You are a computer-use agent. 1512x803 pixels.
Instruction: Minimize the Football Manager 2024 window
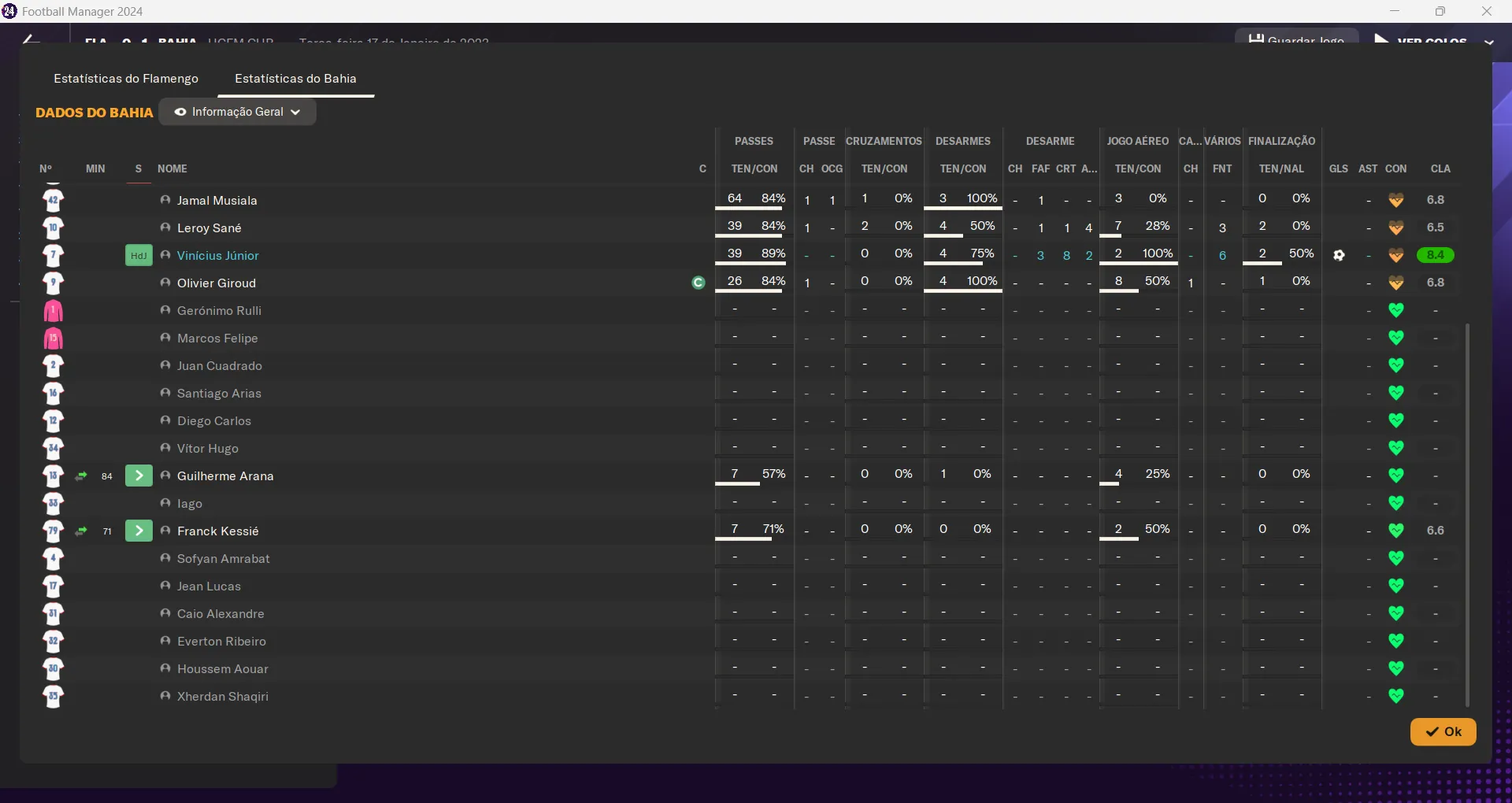(1395, 11)
